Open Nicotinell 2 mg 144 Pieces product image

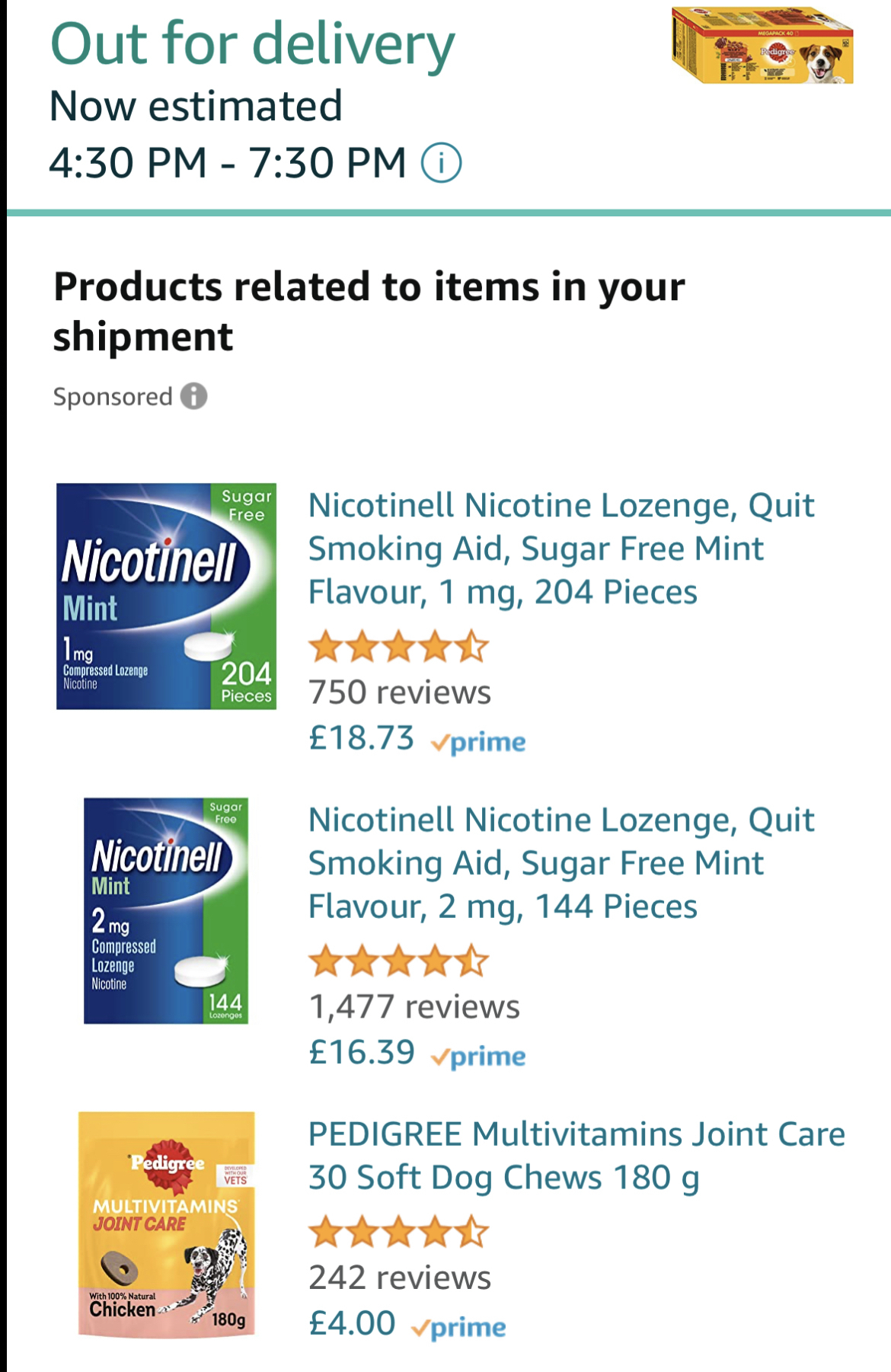tap(166, 910)
